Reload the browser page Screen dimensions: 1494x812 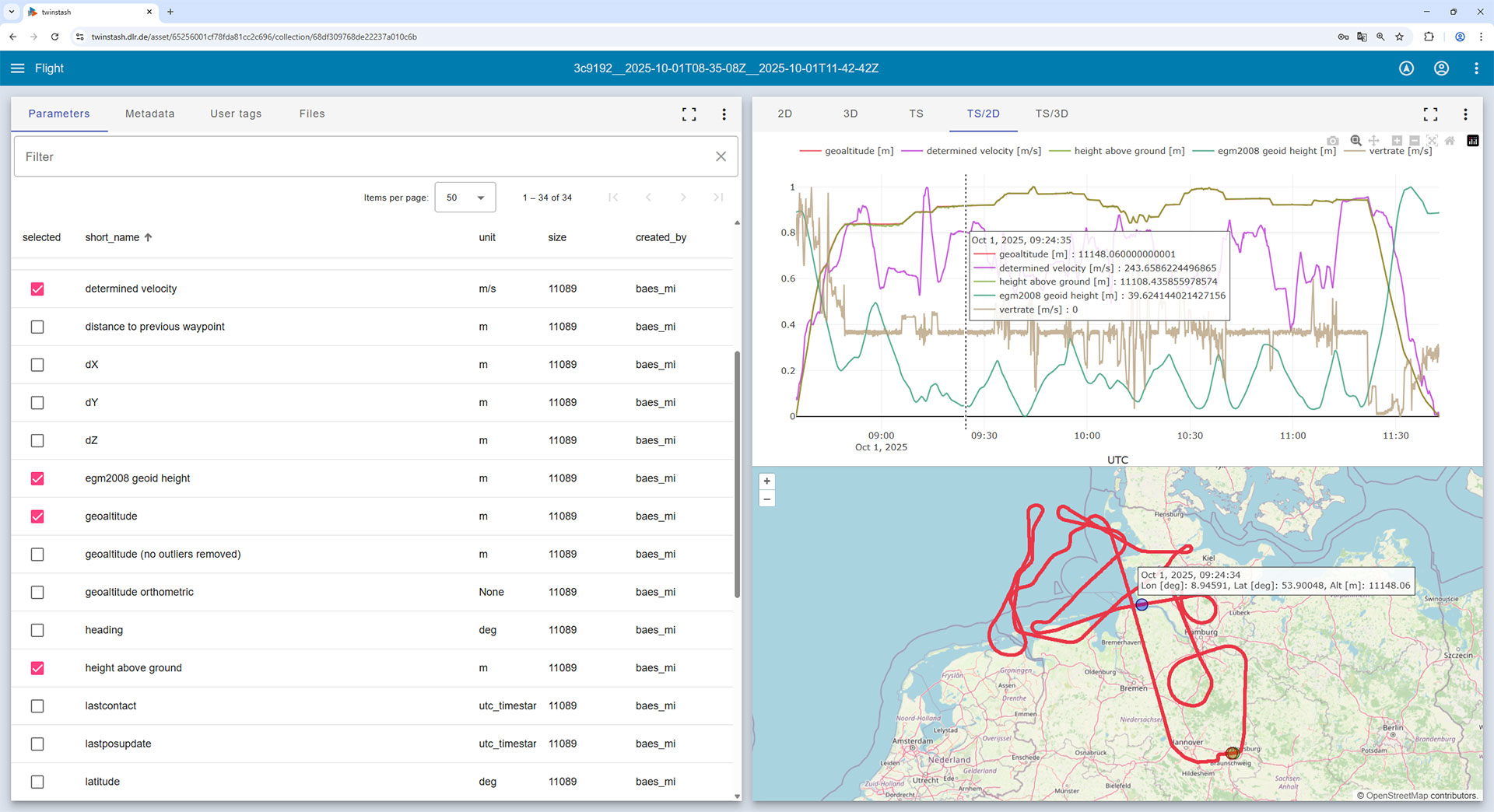click(x=54, y=37)
